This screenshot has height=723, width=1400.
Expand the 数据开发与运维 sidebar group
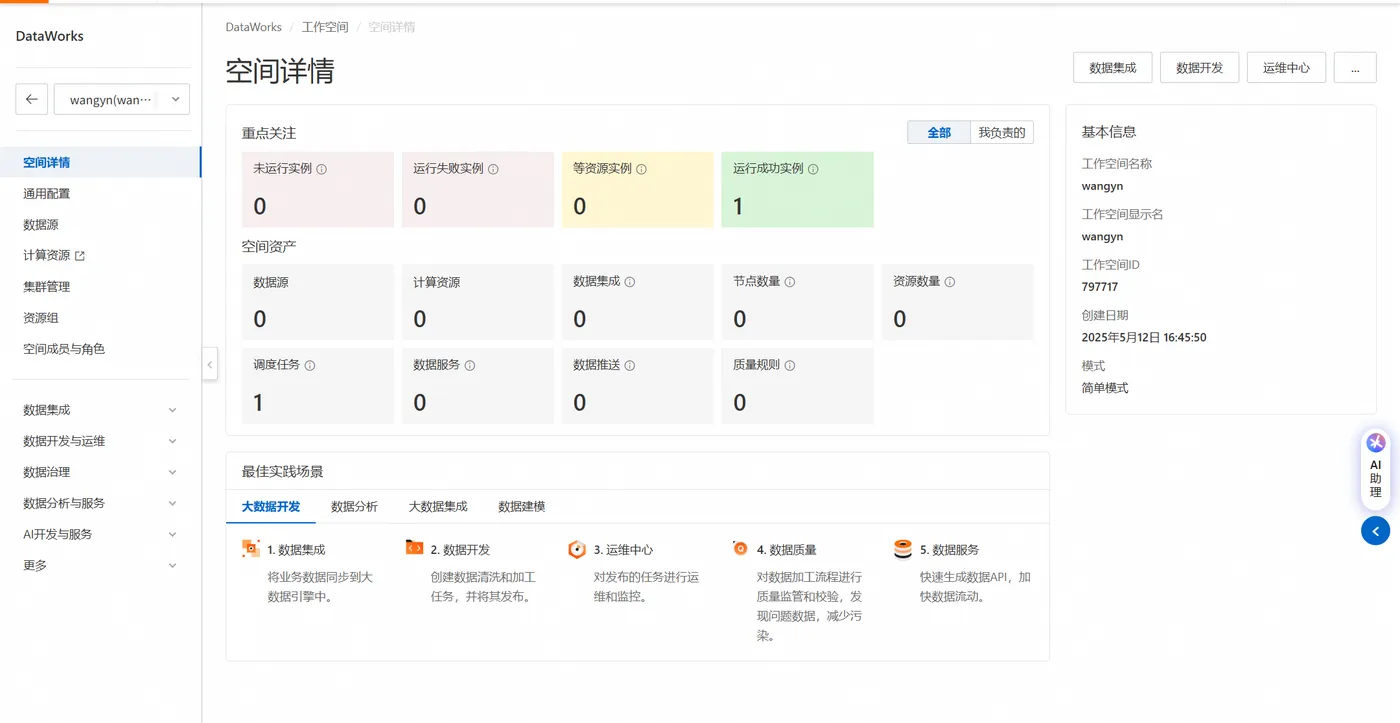pyautogui.click(x=100, y=441)
